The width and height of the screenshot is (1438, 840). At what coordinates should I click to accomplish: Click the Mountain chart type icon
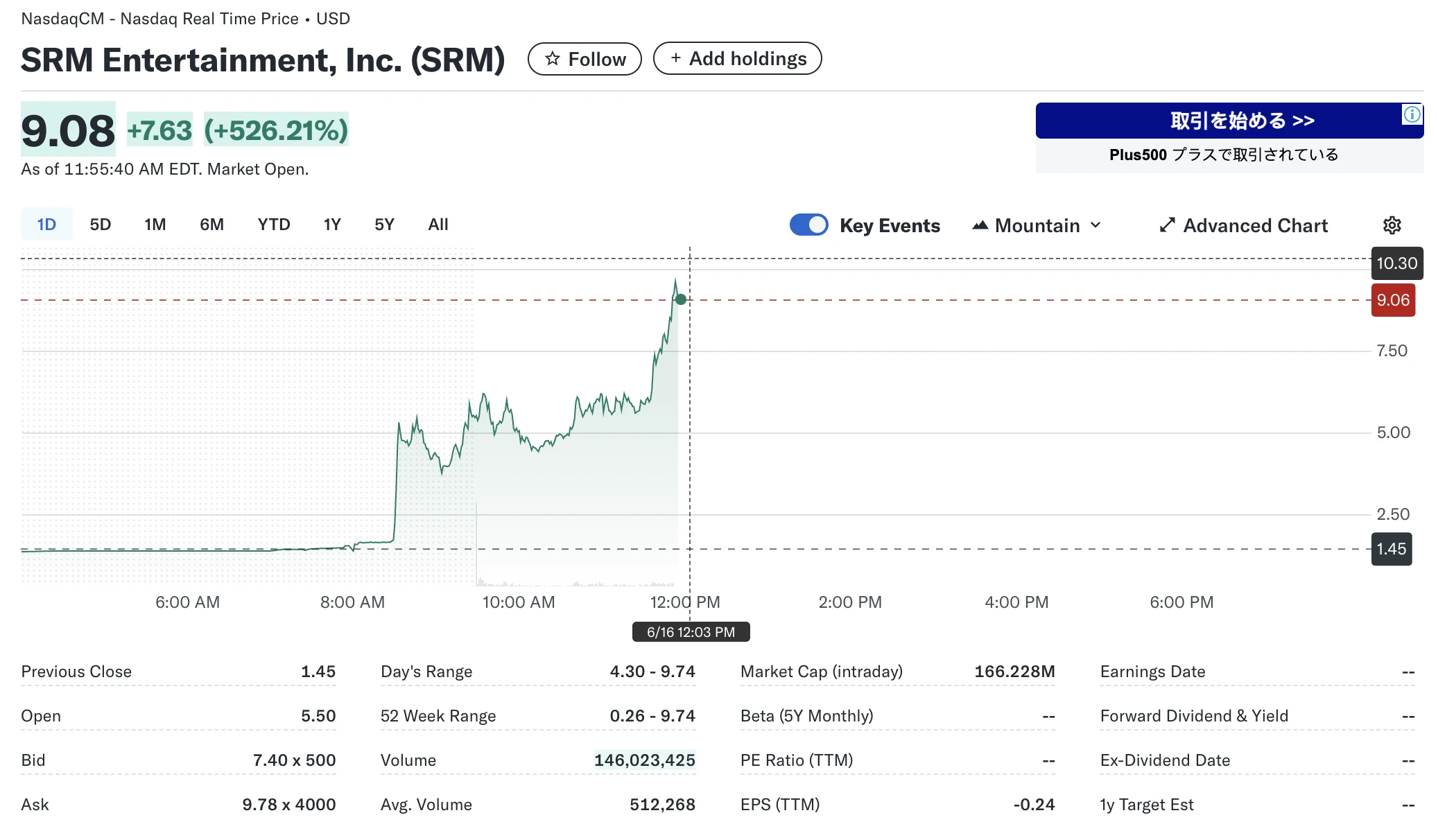click(980, 225)
